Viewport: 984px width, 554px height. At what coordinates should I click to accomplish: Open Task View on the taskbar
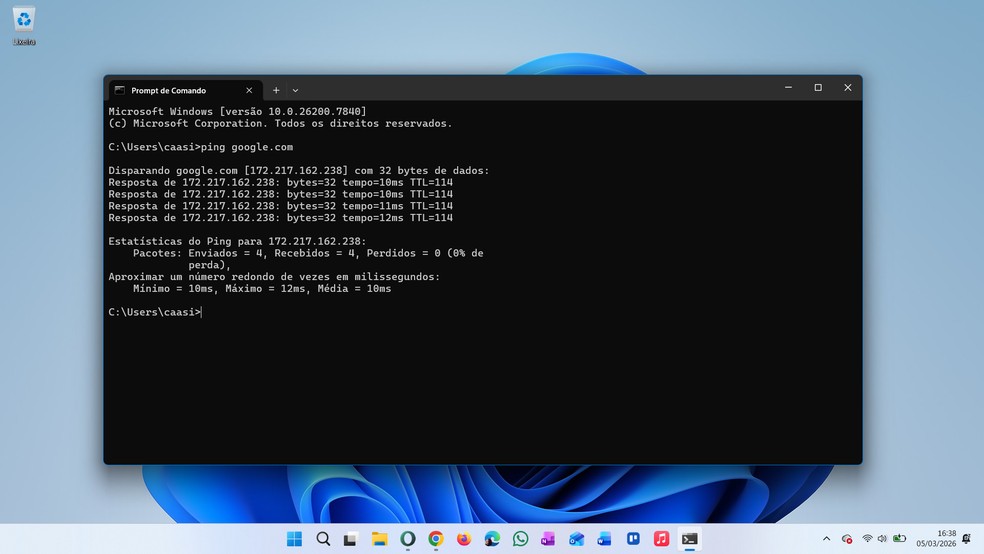[350, 539]
